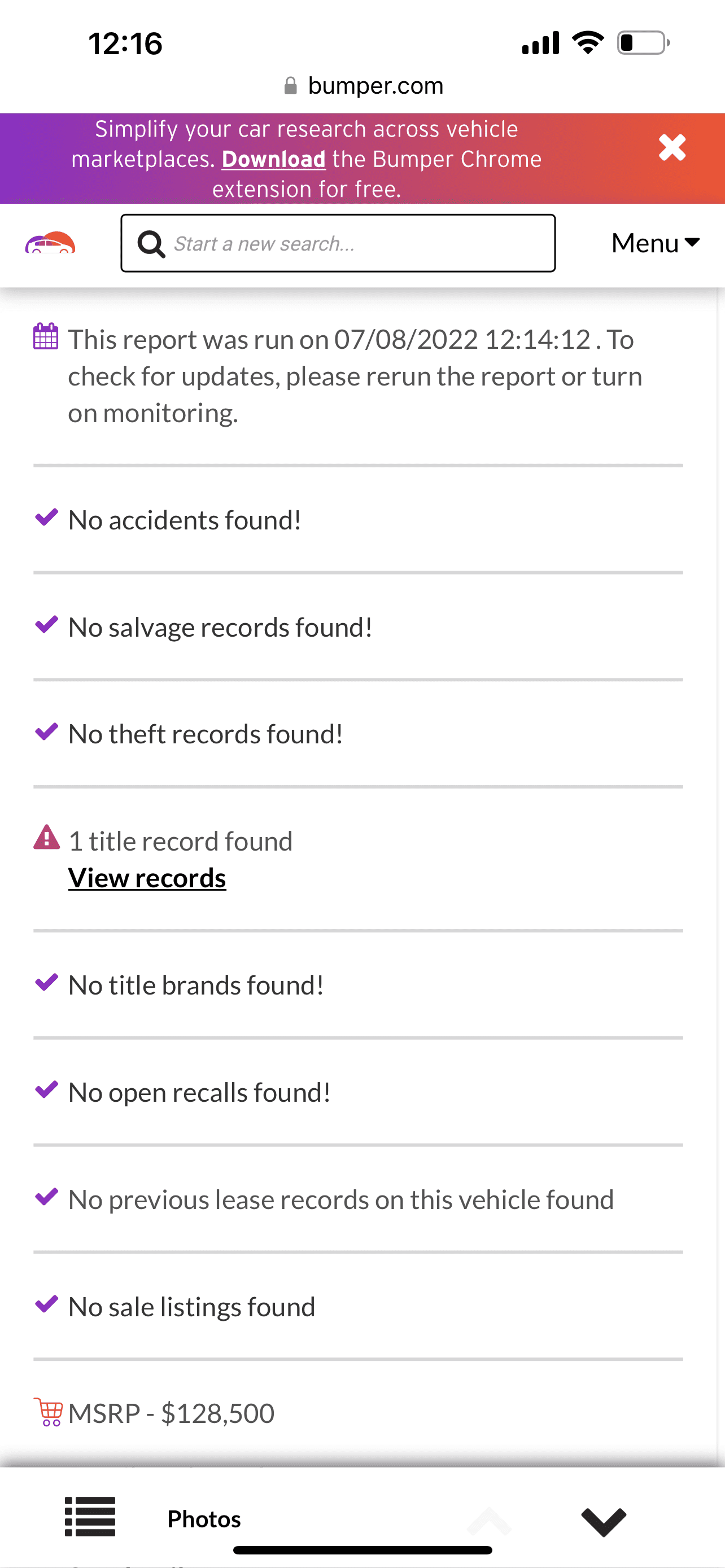Select the No salvage records found row
Screen dimensions: 725x1568
[x=358, y=627]
